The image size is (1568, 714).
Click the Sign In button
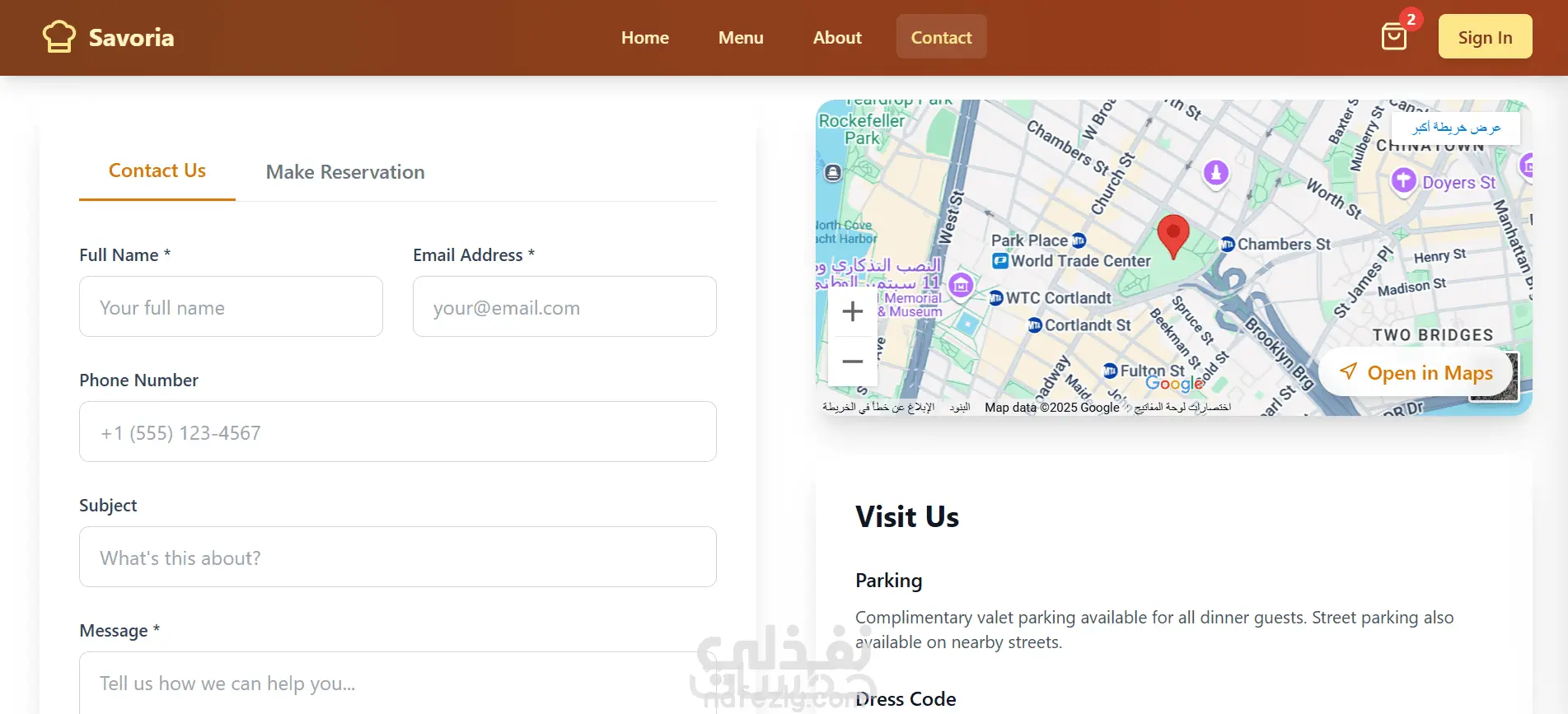pos(1485,37)
